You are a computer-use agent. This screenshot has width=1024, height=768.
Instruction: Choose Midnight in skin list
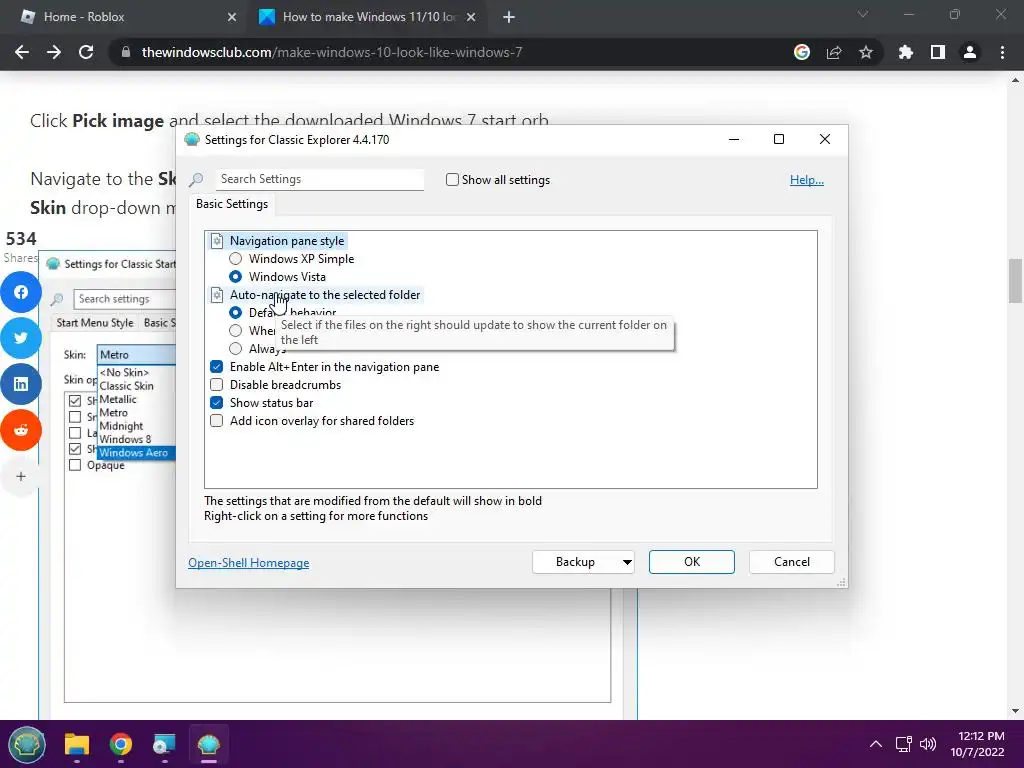pos(121,426)
